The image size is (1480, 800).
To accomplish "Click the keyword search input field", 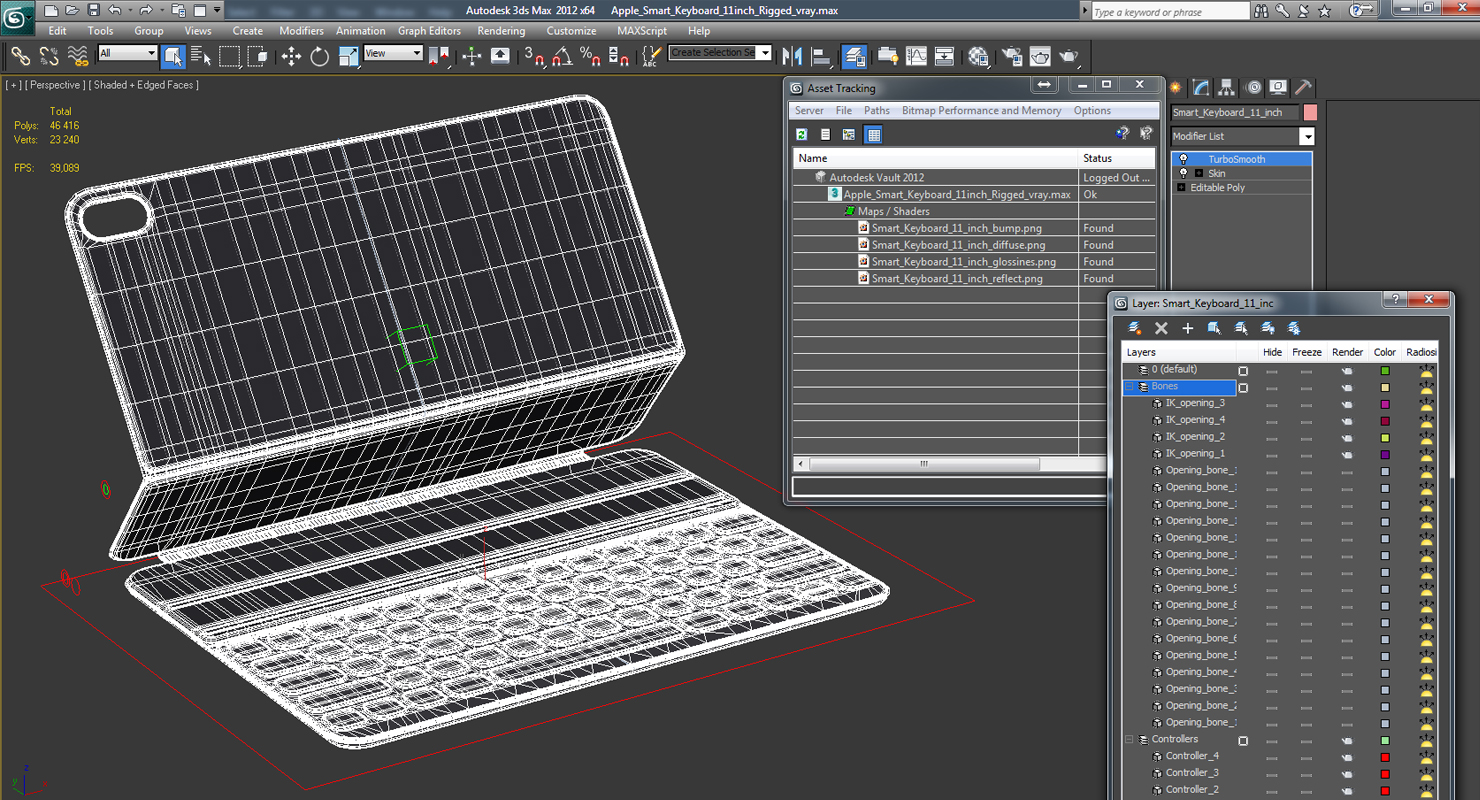I will click(x=1170, y=12).
